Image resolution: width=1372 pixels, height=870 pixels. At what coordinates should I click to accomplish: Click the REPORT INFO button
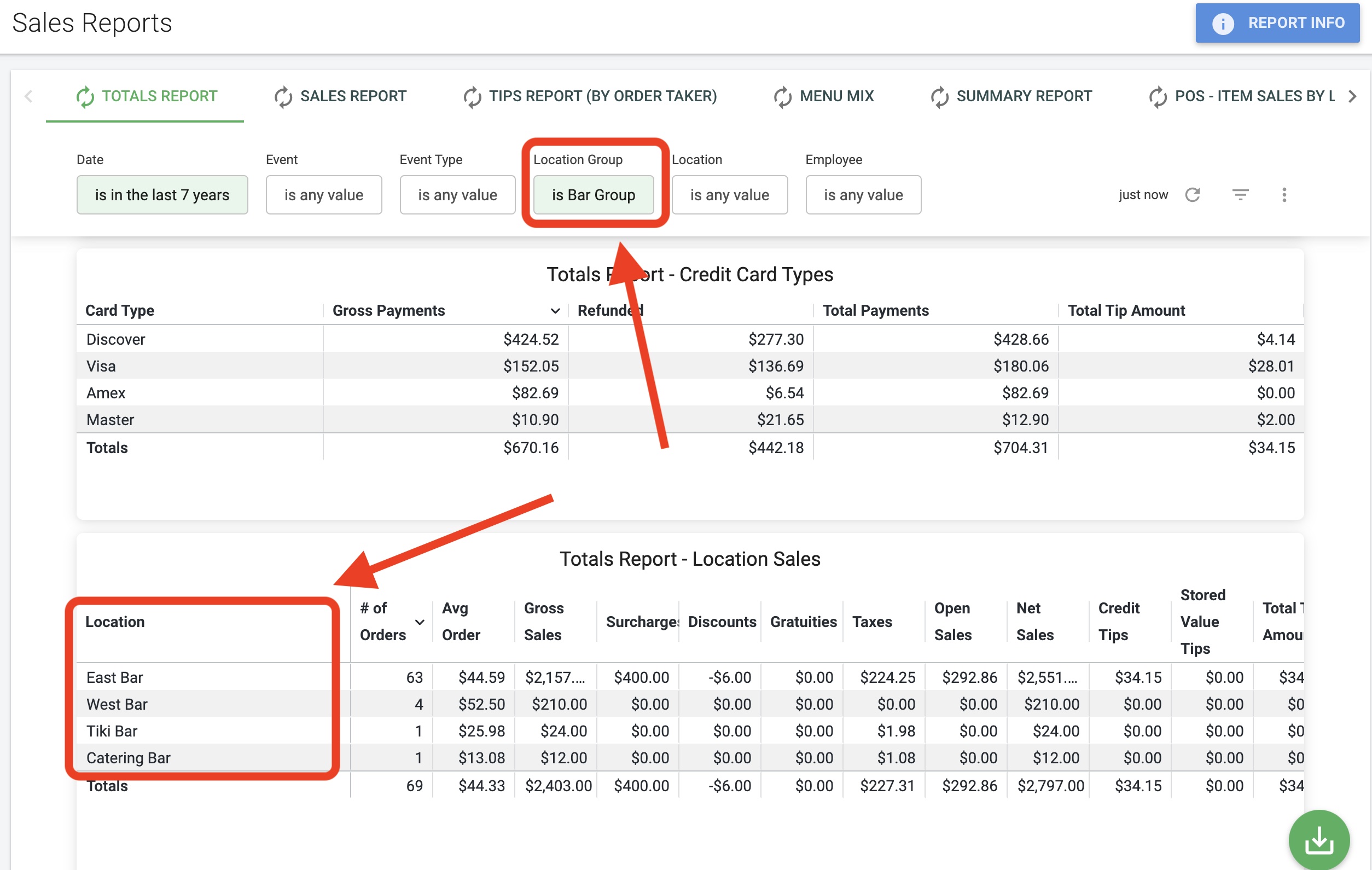tap(1277, 24)
